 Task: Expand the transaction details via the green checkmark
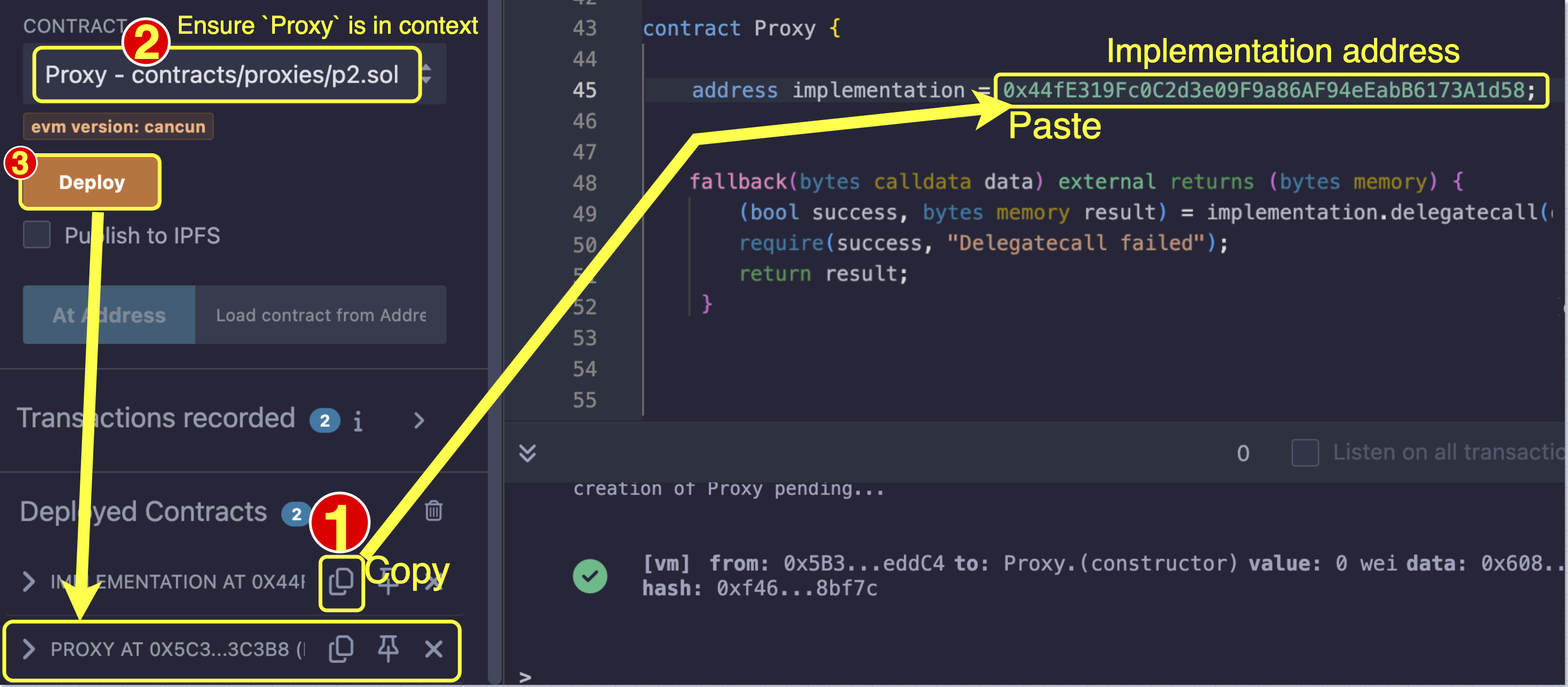(589, 575)
